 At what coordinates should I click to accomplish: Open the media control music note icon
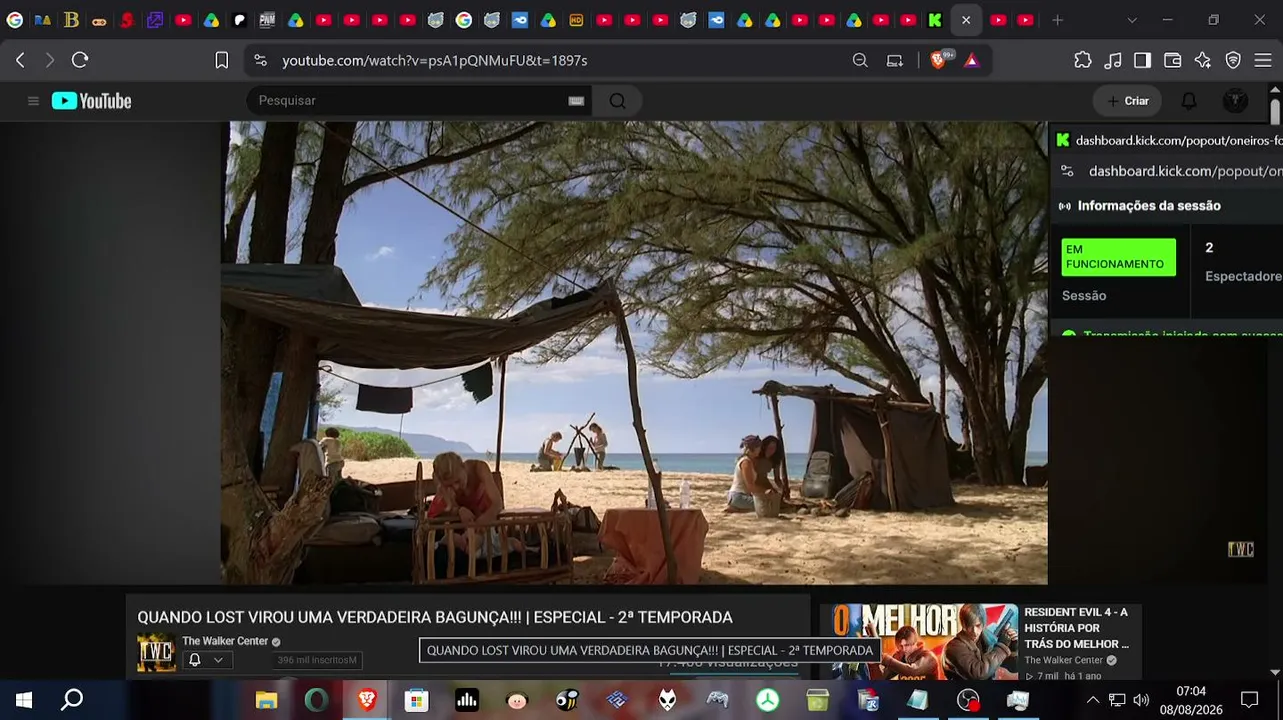(x=1113, y=60)
